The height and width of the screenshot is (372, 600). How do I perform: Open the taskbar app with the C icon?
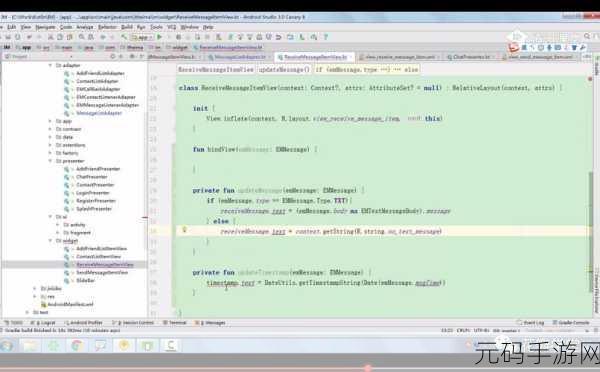click(171, 346)
